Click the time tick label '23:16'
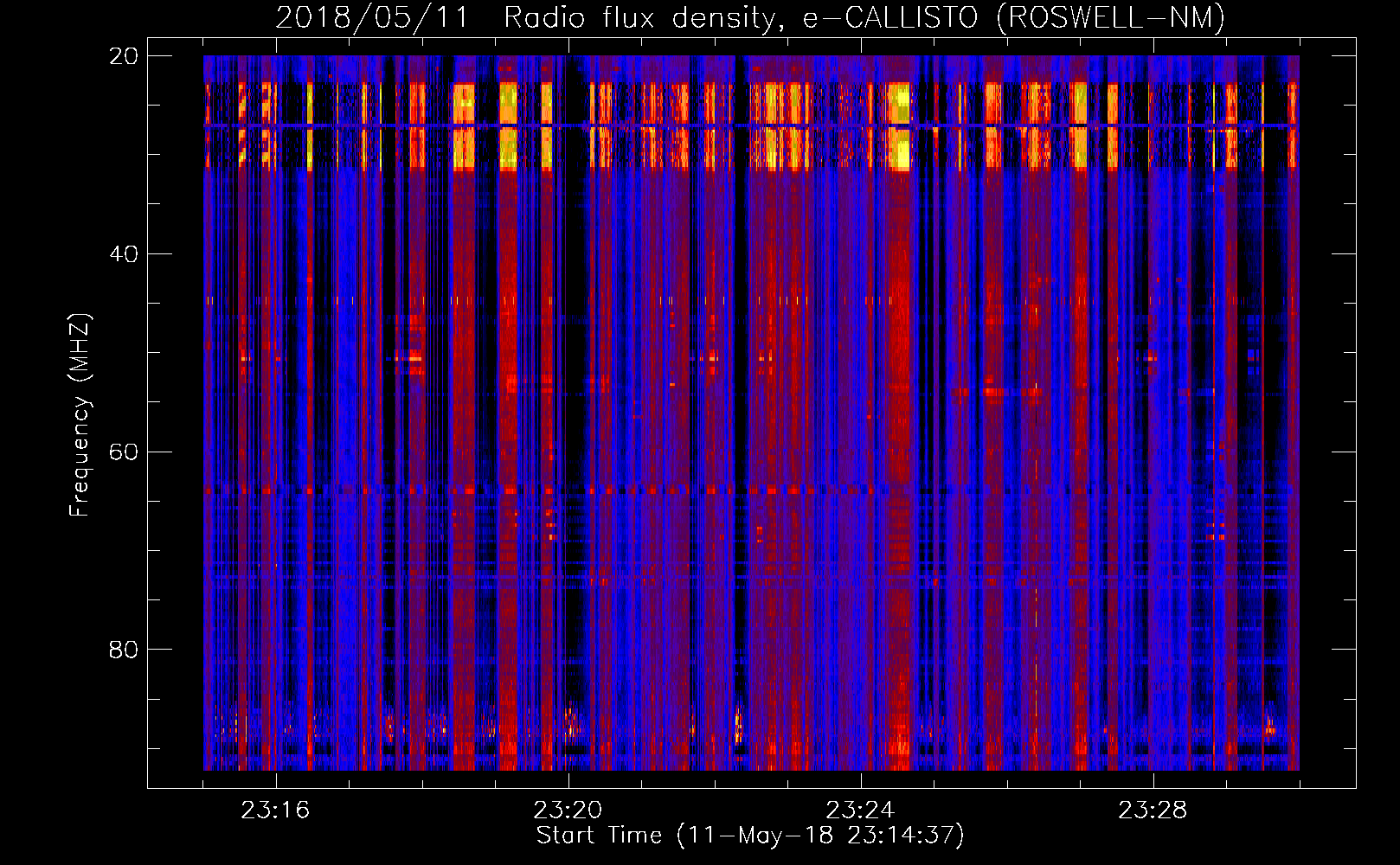Image resolution: width=1400 pixels, height=865 pixels. [x=275, y=811]
